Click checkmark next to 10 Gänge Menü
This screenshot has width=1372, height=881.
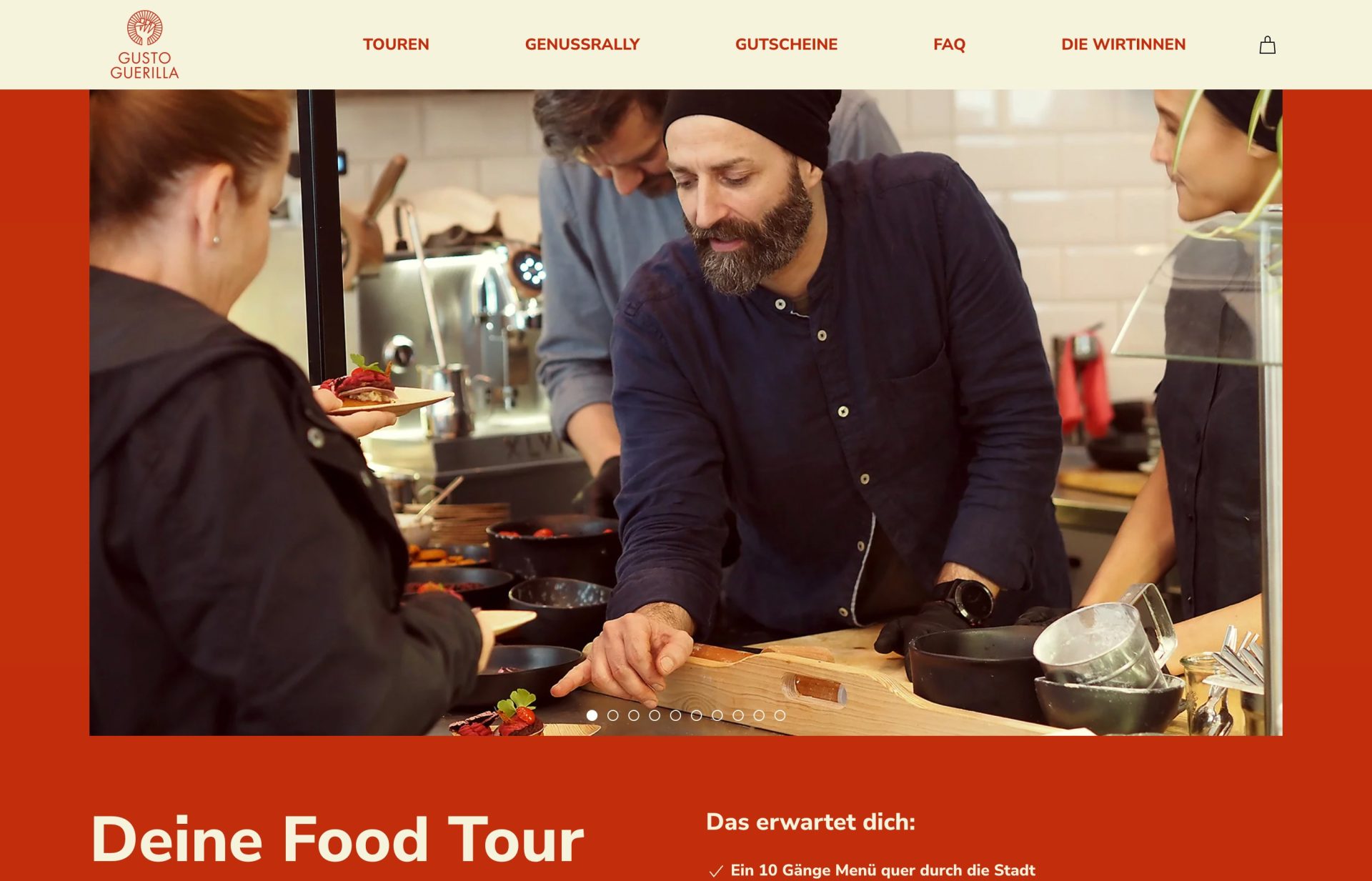715,871
